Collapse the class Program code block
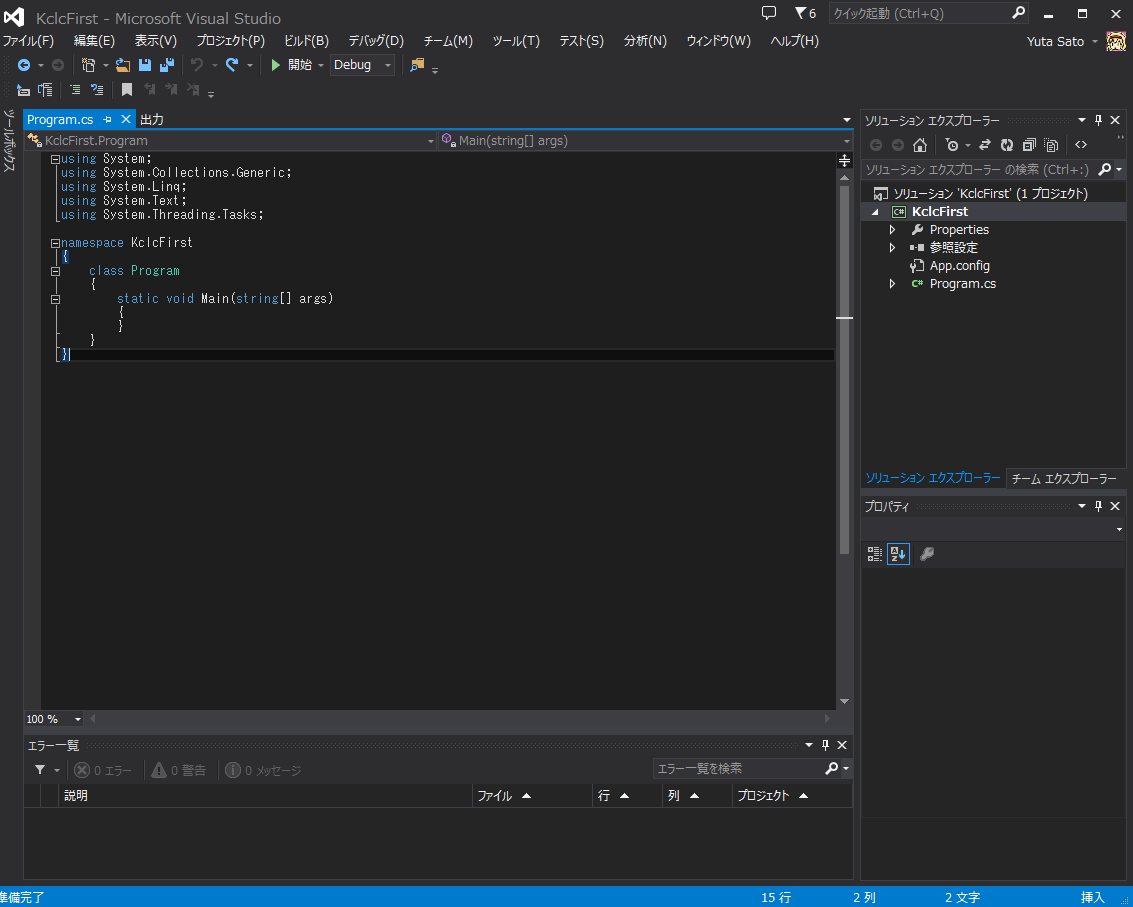 [x=56, y=272]
